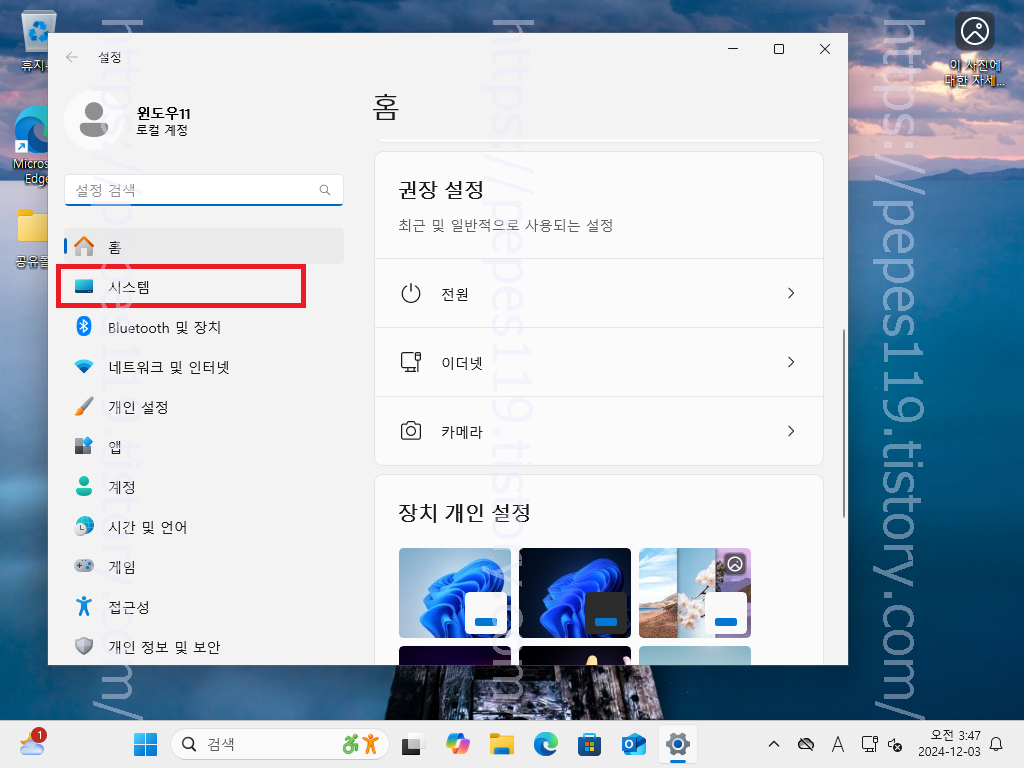Select the cherry blossom spotlight theme thumbnail

695,593
